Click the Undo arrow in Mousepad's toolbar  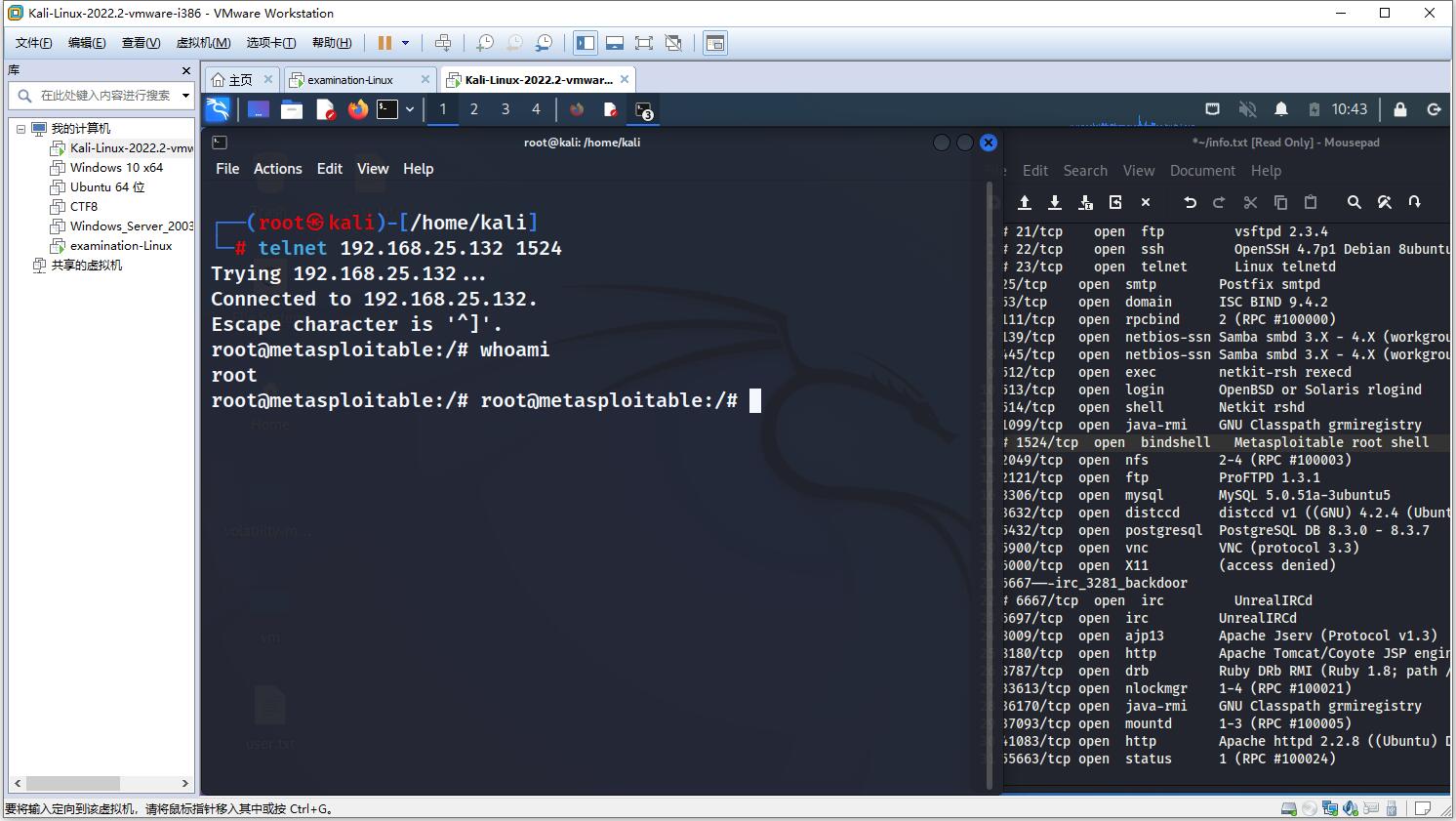(x=1190, y=202)
